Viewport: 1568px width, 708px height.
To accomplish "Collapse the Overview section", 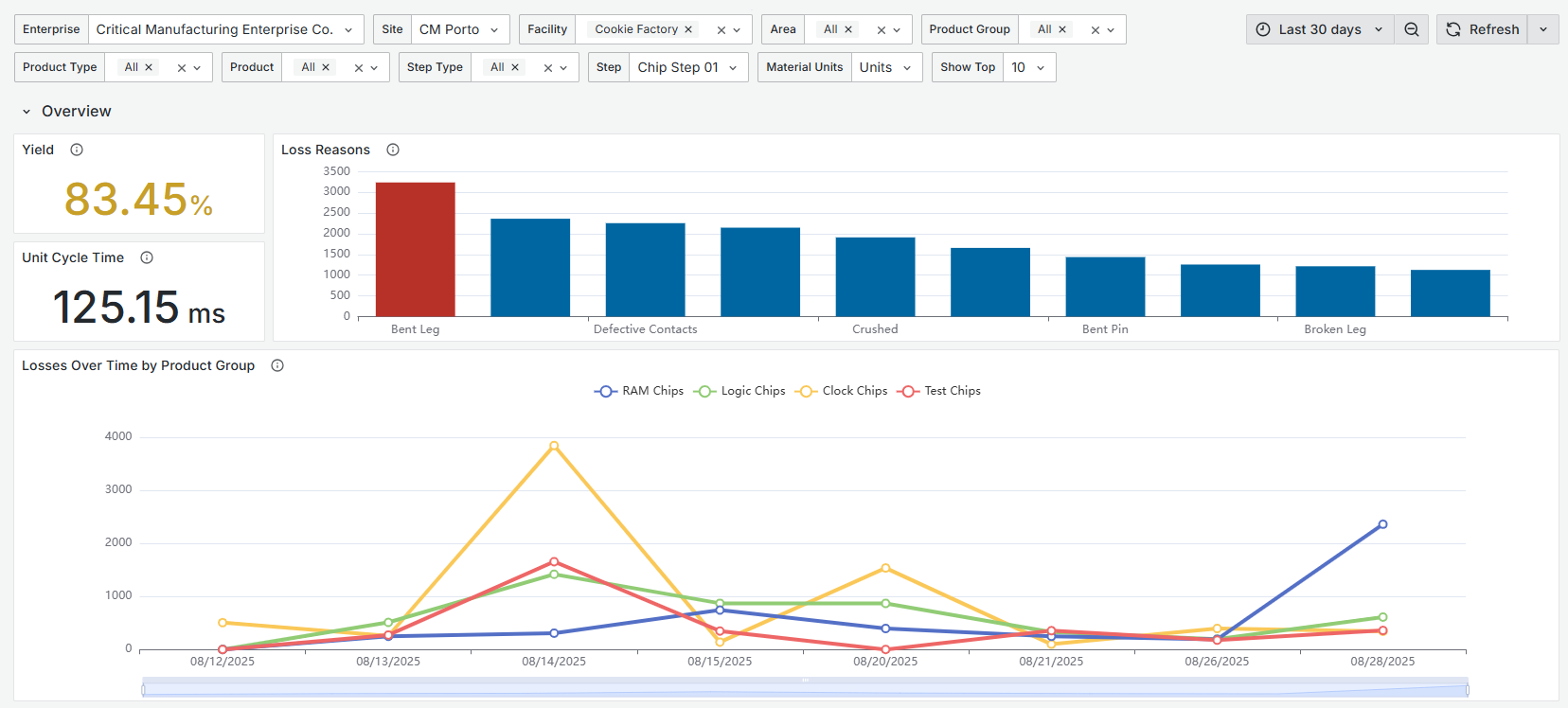I will tap(27, 112).
